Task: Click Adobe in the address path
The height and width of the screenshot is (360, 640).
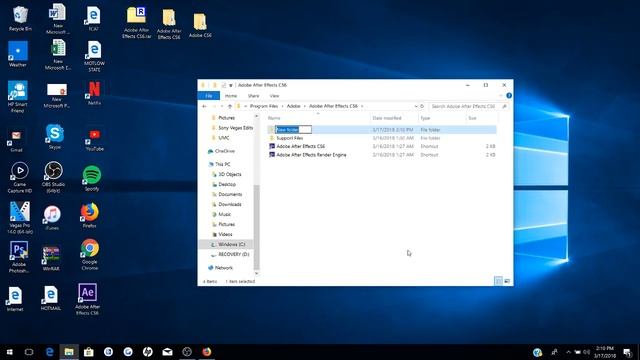Action: point(293,106)
